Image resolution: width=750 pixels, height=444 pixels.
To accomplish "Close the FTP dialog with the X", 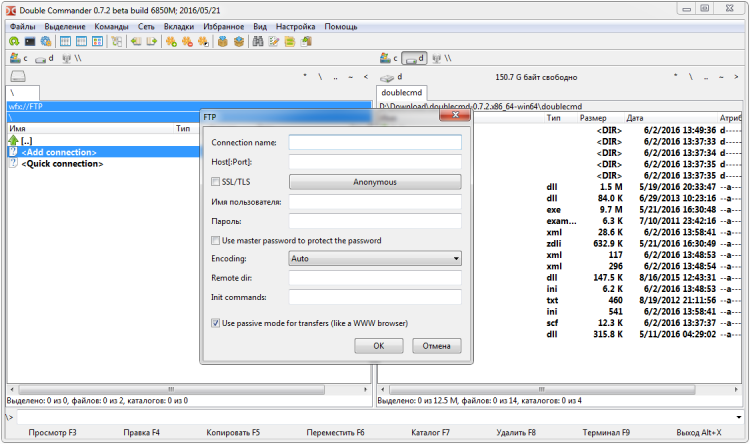I will pos(455,115).
